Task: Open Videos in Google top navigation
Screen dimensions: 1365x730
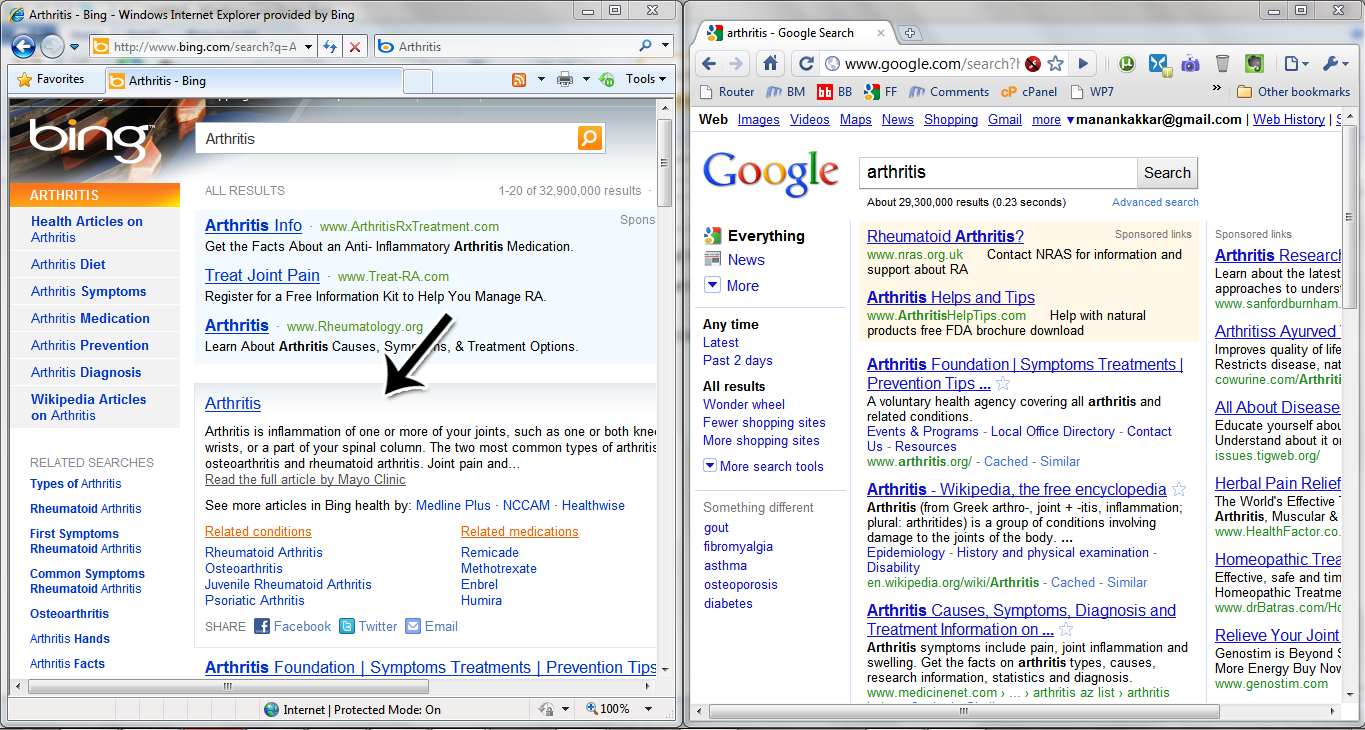Action: click(809, 119)
